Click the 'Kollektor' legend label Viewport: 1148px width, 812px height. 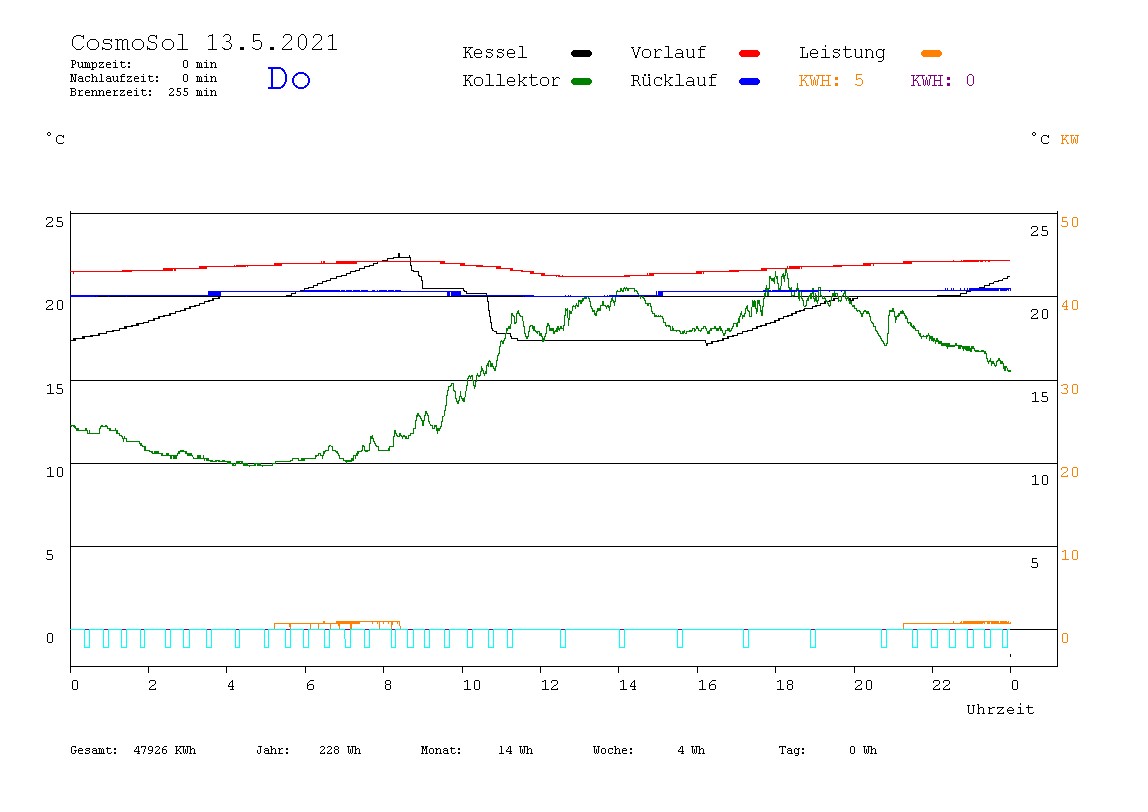coord(510,81)
